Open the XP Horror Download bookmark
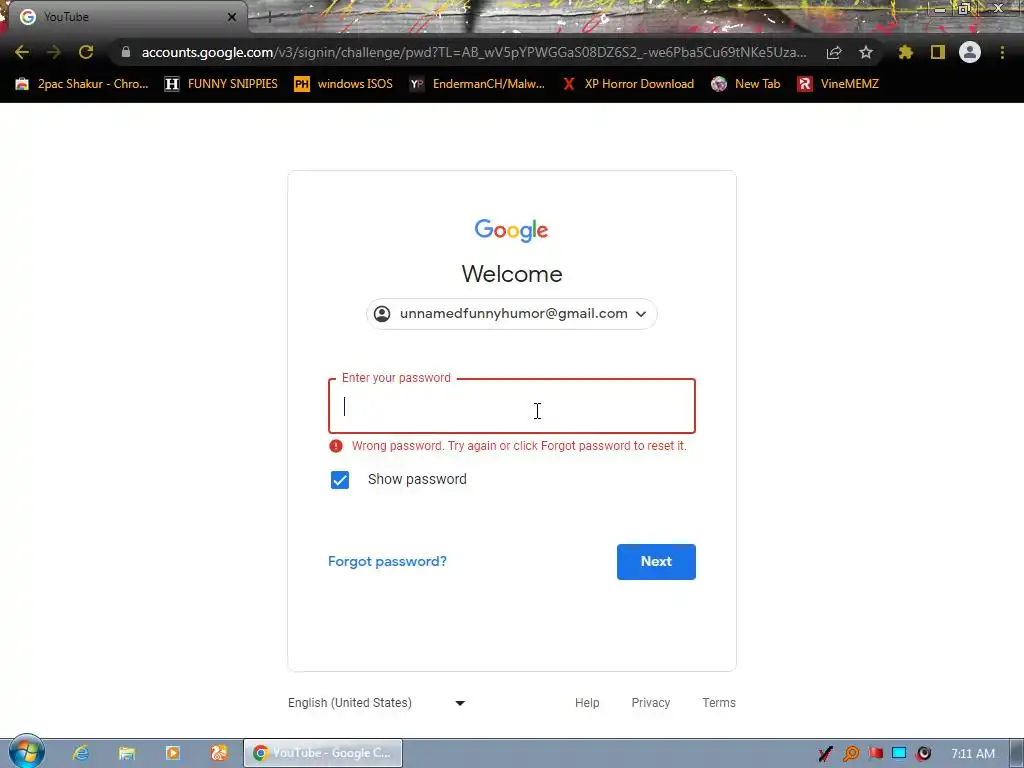Screen dimensions: 1024x768 [628, 84]
